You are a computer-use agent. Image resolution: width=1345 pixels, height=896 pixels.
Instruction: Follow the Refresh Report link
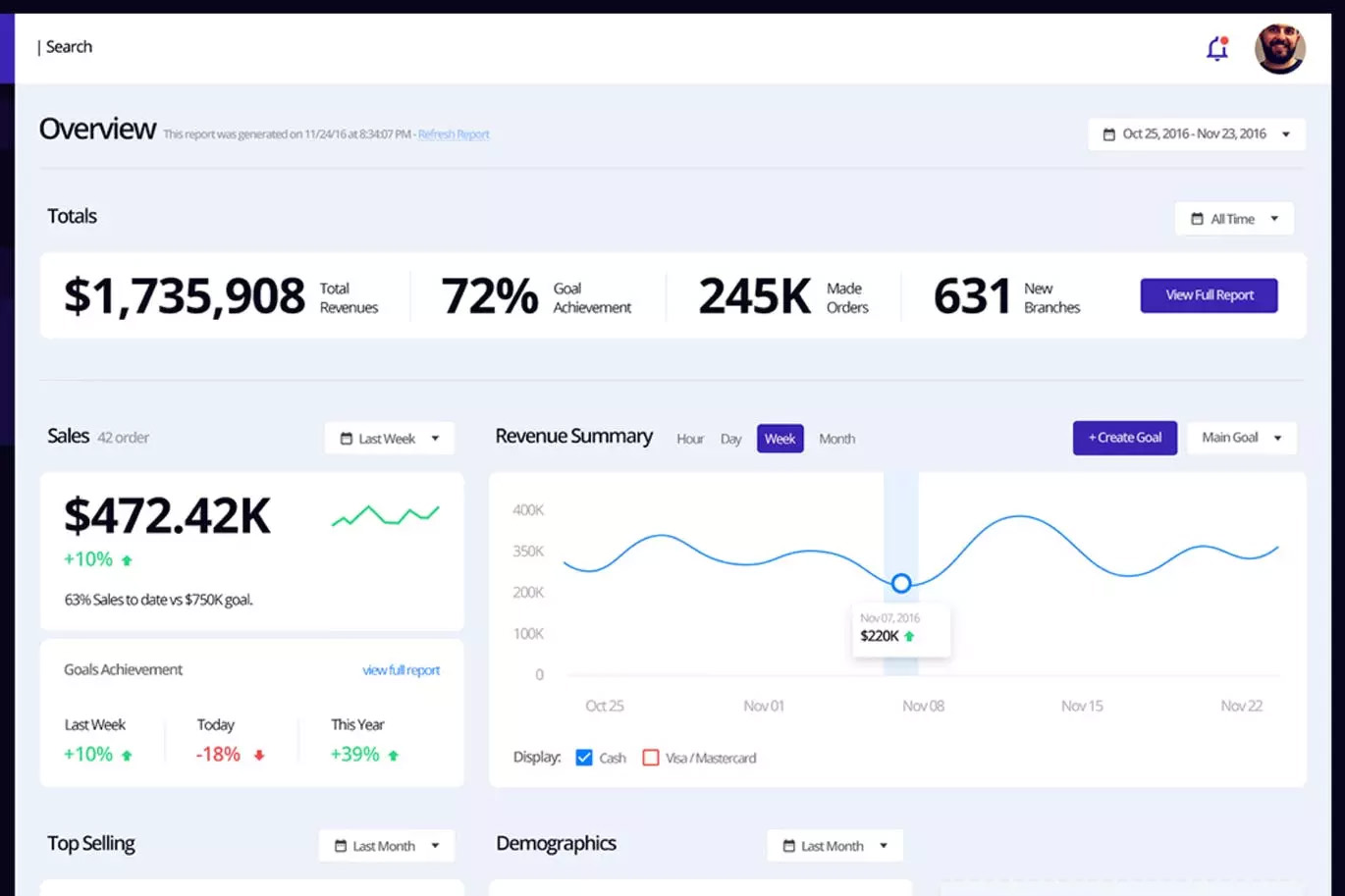[454, 134]
